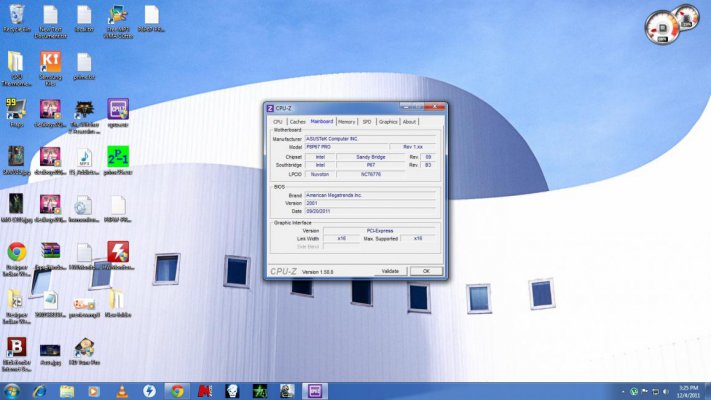
Task: Click the skull taskbar icon
Action: coord(232,391)
